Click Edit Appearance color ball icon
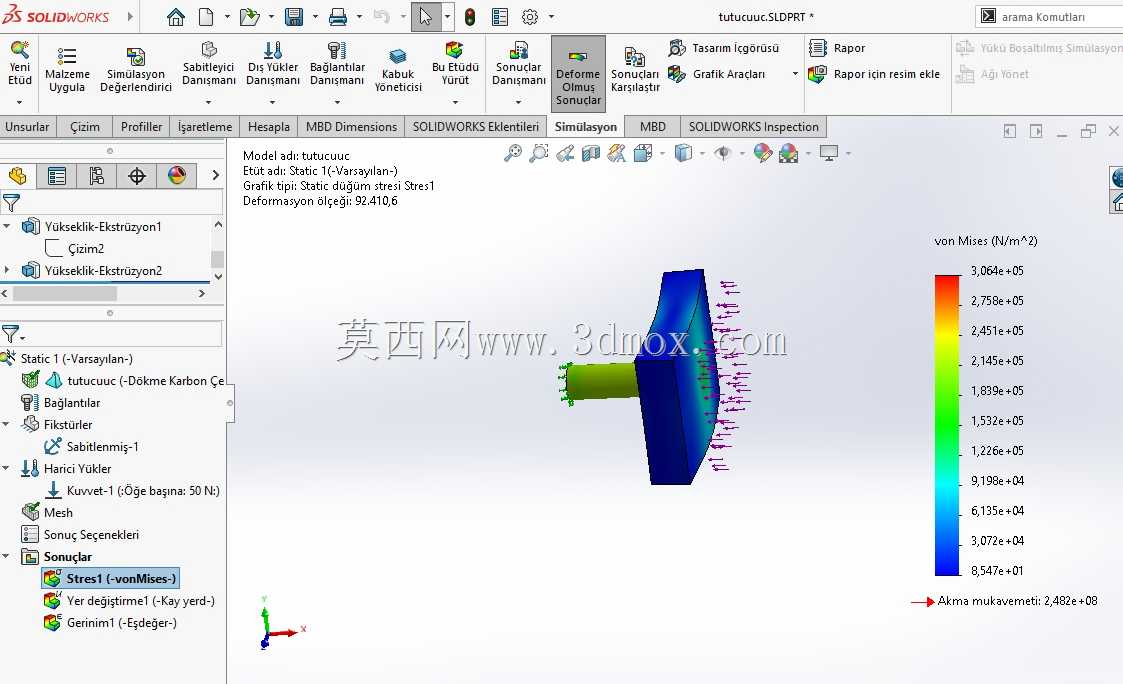1123x684 pixels. (763, 153)
